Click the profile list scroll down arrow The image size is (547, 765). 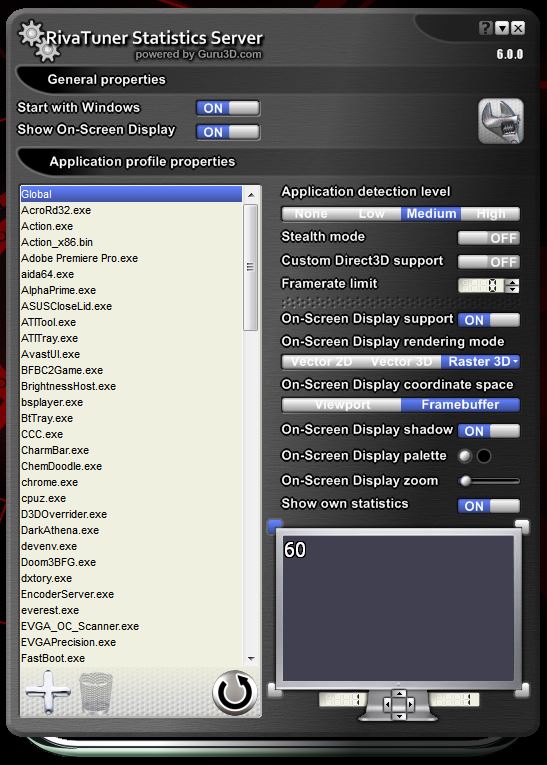(x=251, y=659)
